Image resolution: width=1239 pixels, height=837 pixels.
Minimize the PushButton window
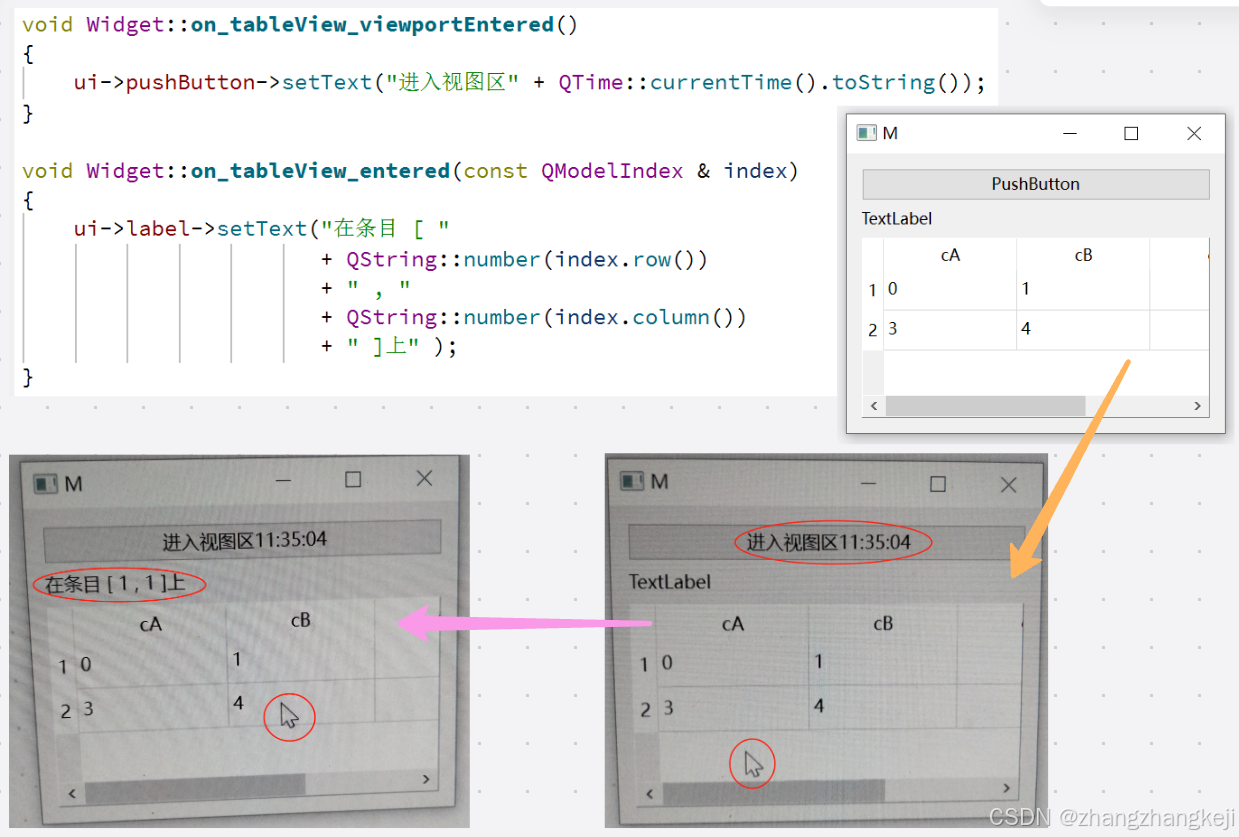coord(1070,133)
